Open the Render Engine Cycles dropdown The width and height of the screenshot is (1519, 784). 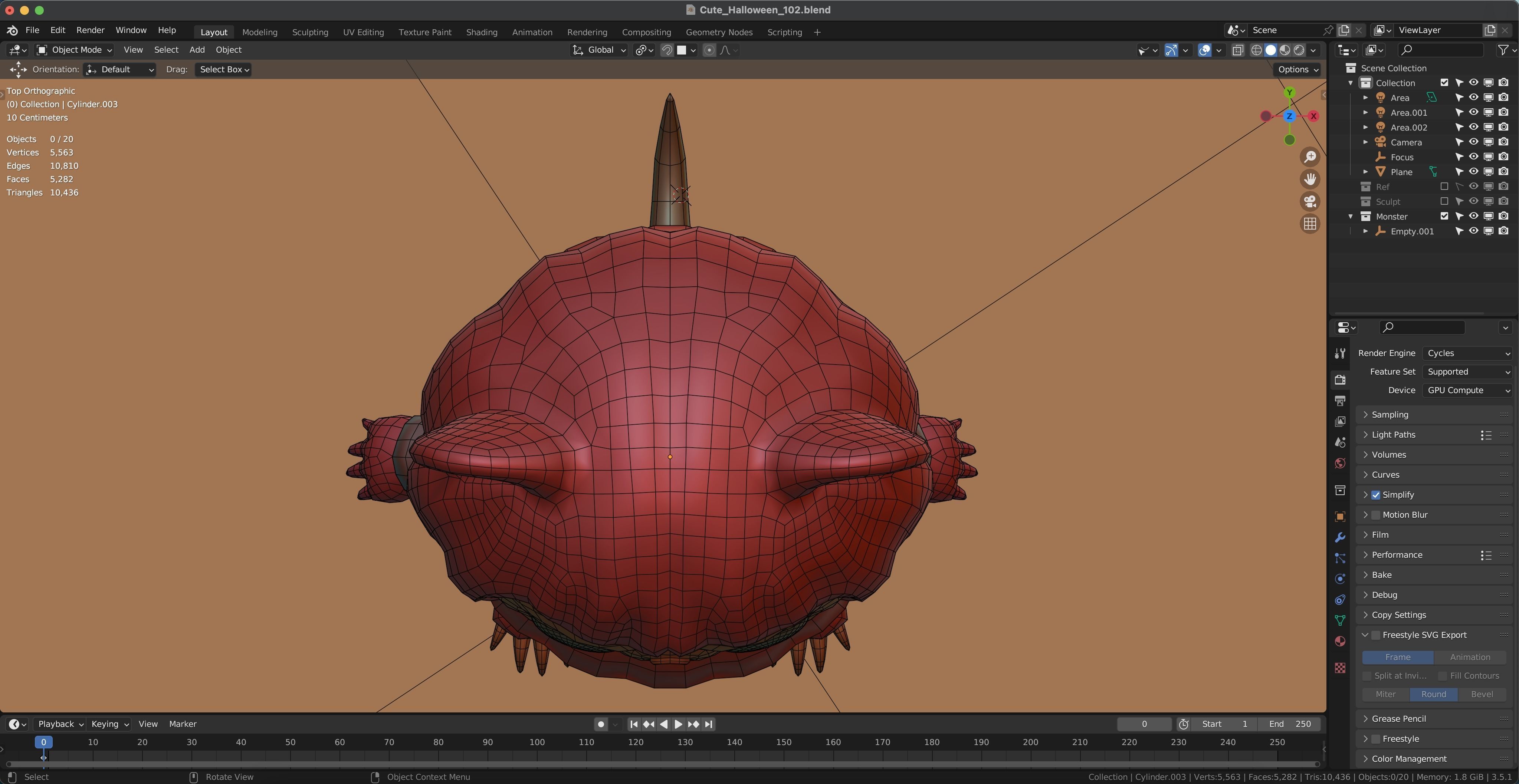click(x=1468, y=353)
